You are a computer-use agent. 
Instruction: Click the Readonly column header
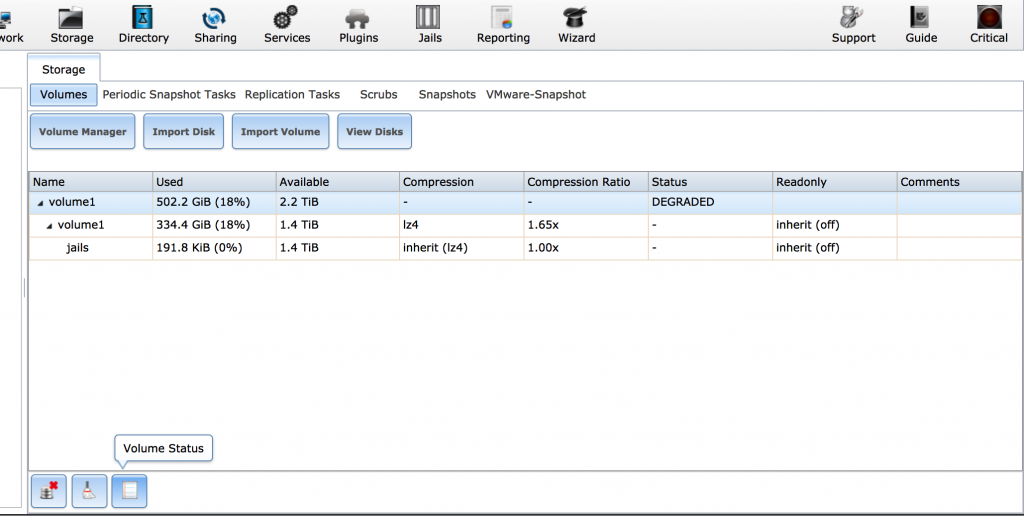835,182
